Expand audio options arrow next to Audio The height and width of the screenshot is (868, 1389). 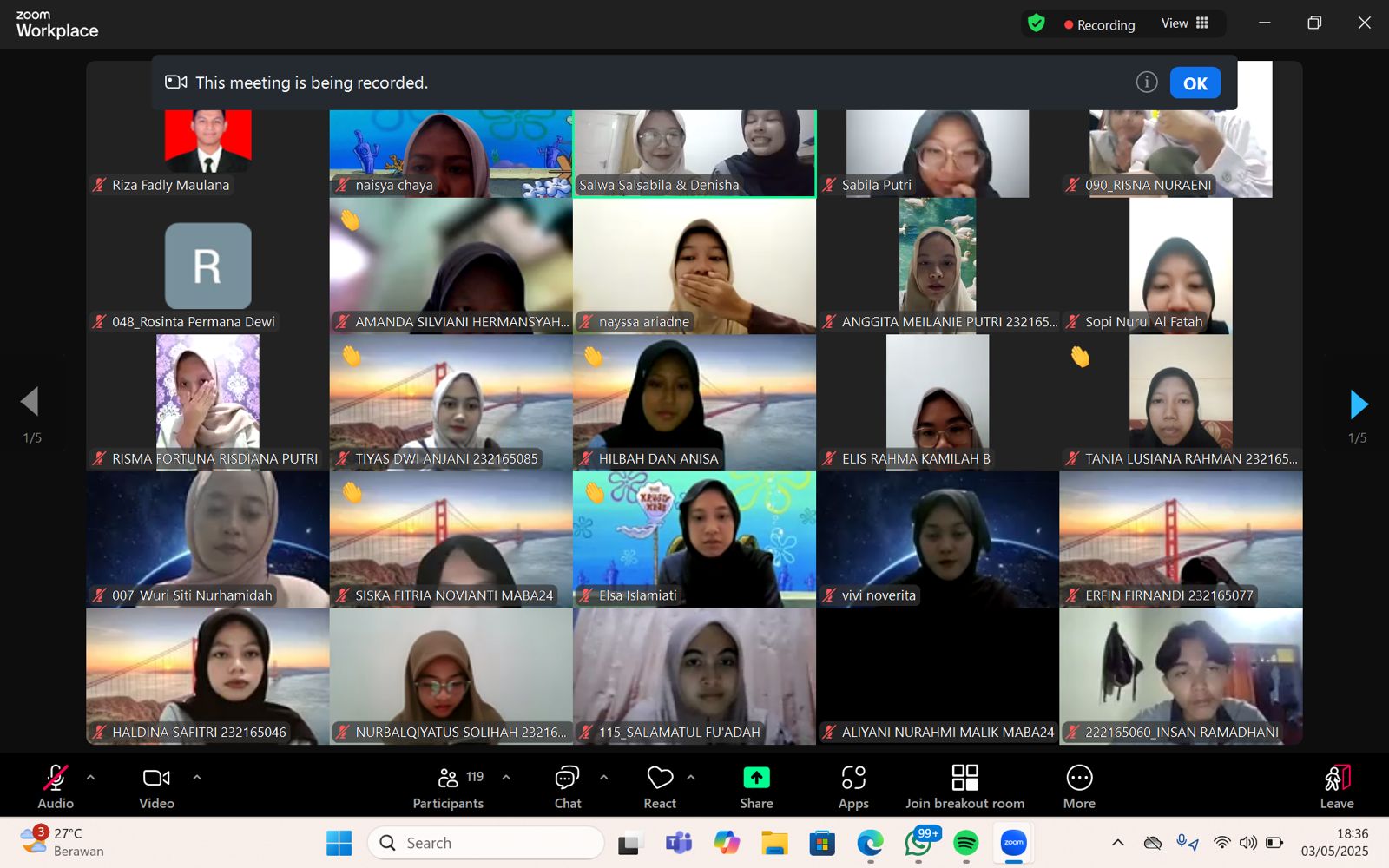point(91,778)
